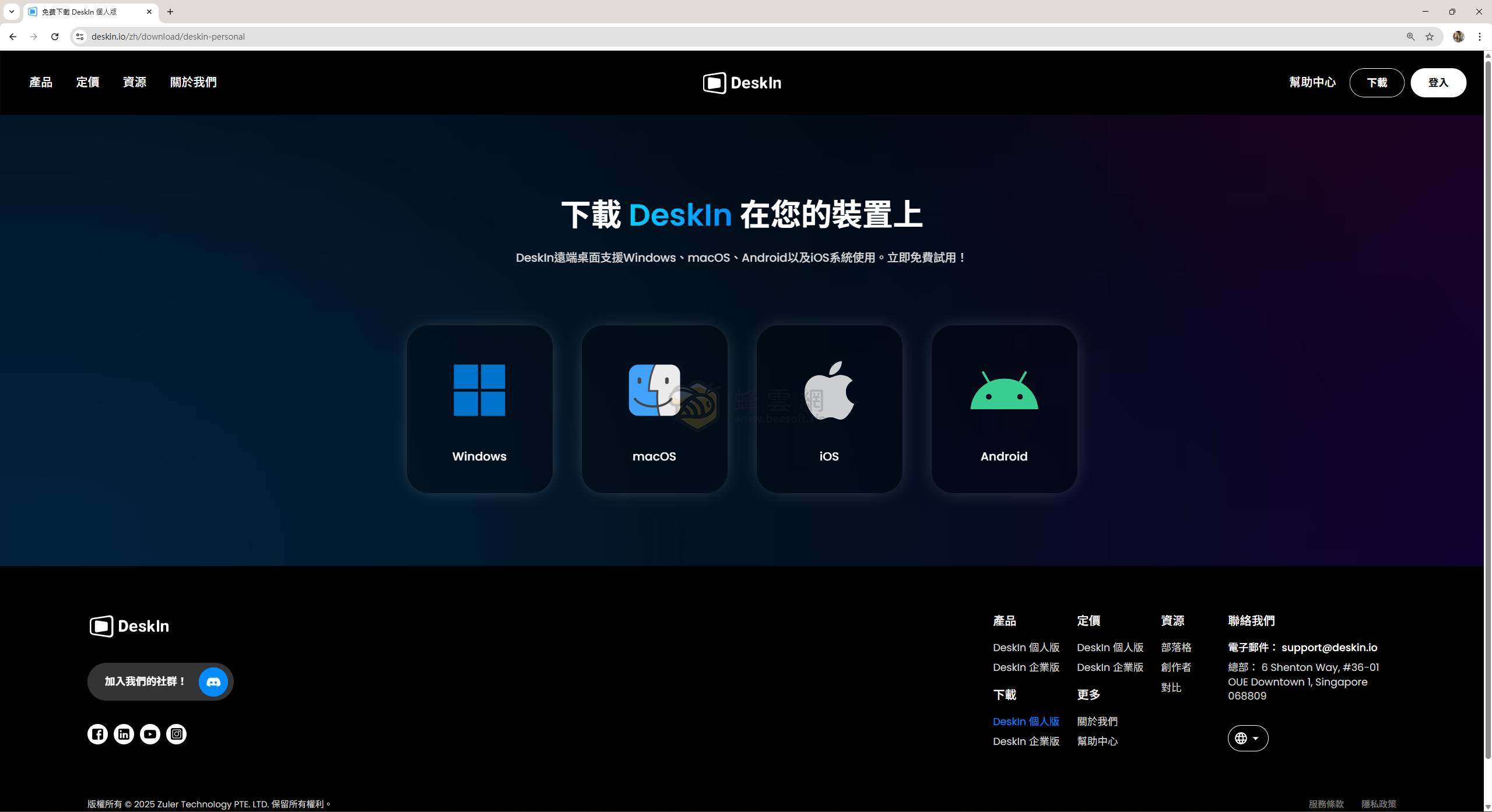Click the green Android robot icon
The width and height of the screenshot is (1492, 812).
click(x=1004, y=390)
